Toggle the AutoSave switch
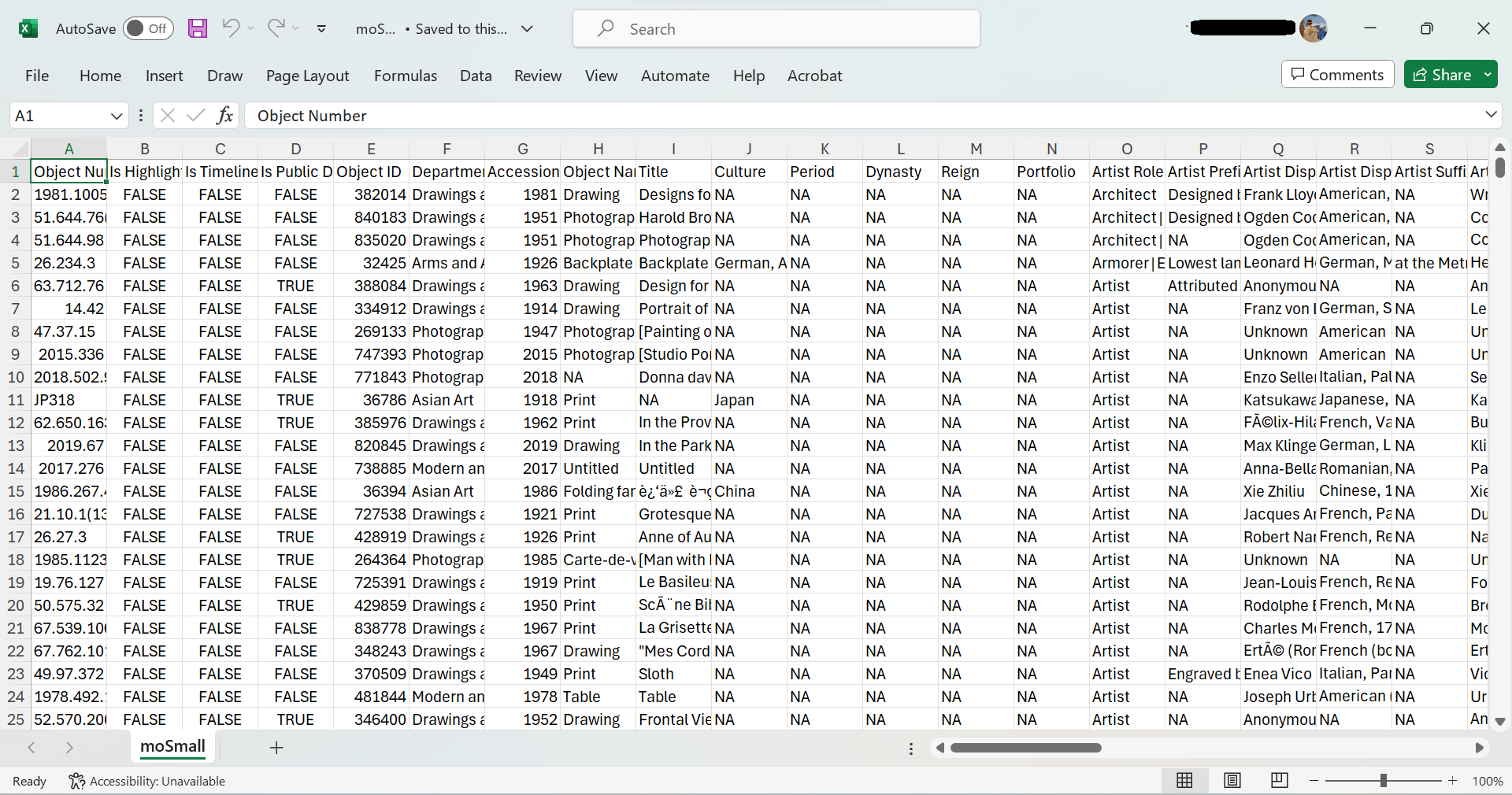 coord(149,29)
